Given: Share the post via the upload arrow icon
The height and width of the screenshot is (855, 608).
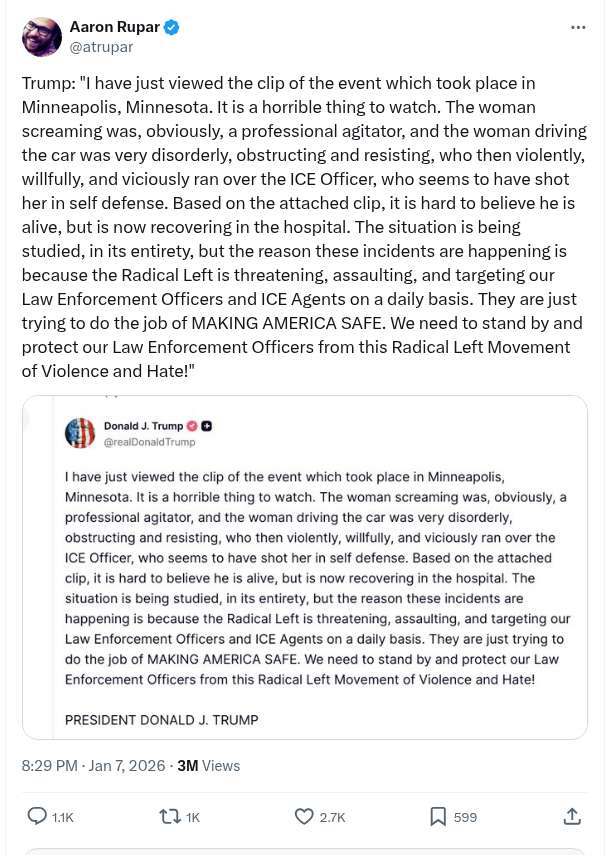Looking at the screenshot, I should pyautogui.click(x=572, y=816).
